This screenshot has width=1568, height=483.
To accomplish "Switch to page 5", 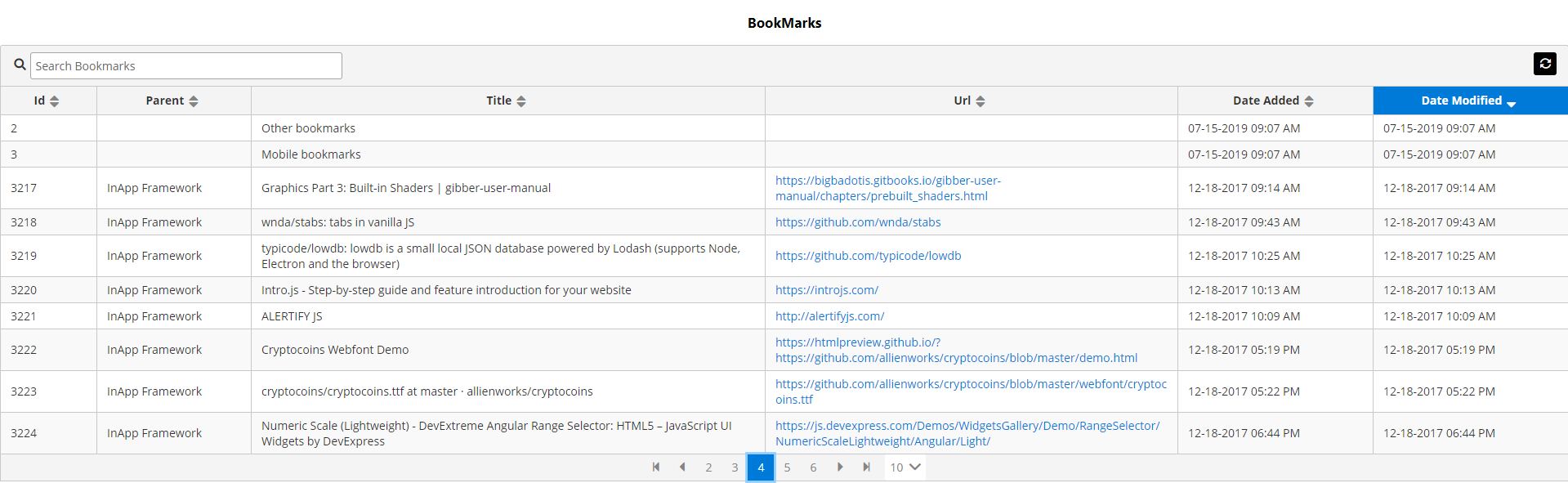I will (787, 467).
